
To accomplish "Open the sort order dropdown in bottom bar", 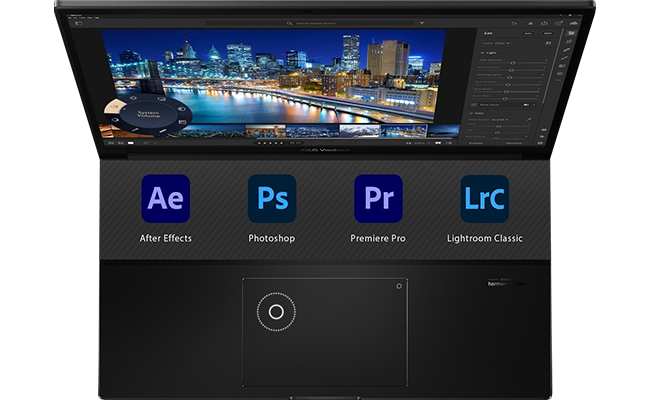I will [149, 143].
